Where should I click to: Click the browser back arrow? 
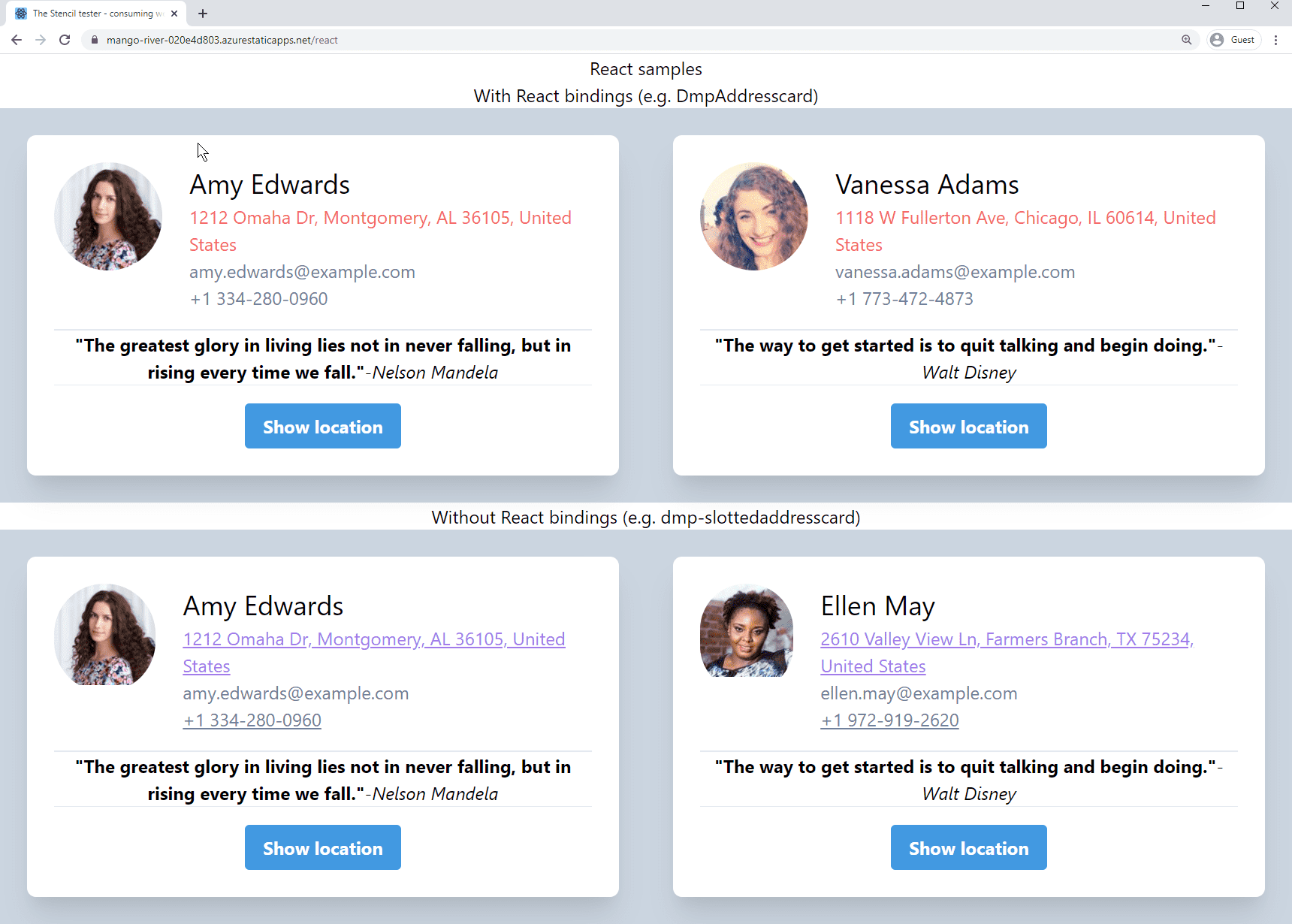(x=17, y=40)
